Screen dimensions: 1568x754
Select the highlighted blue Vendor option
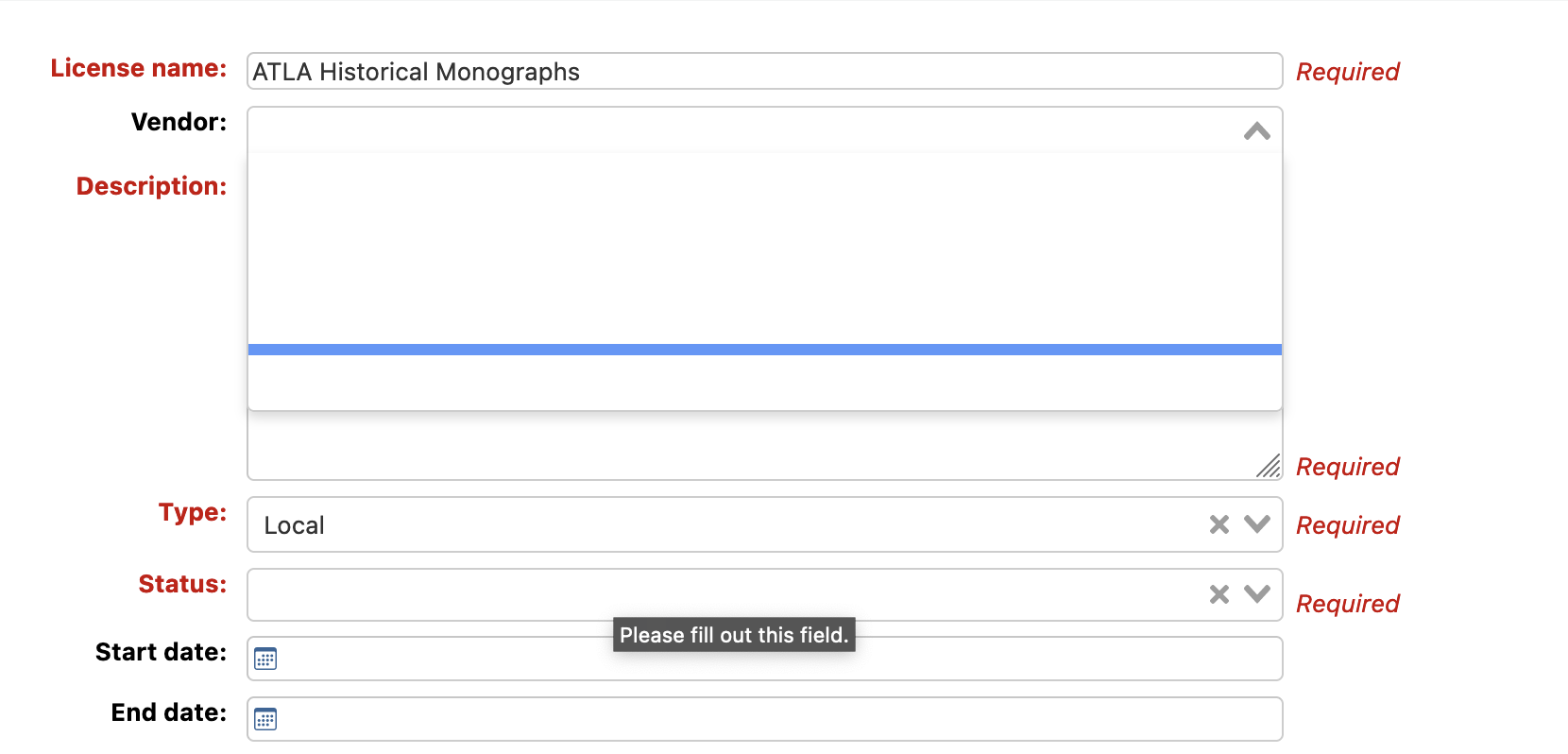tap(764, 350)
